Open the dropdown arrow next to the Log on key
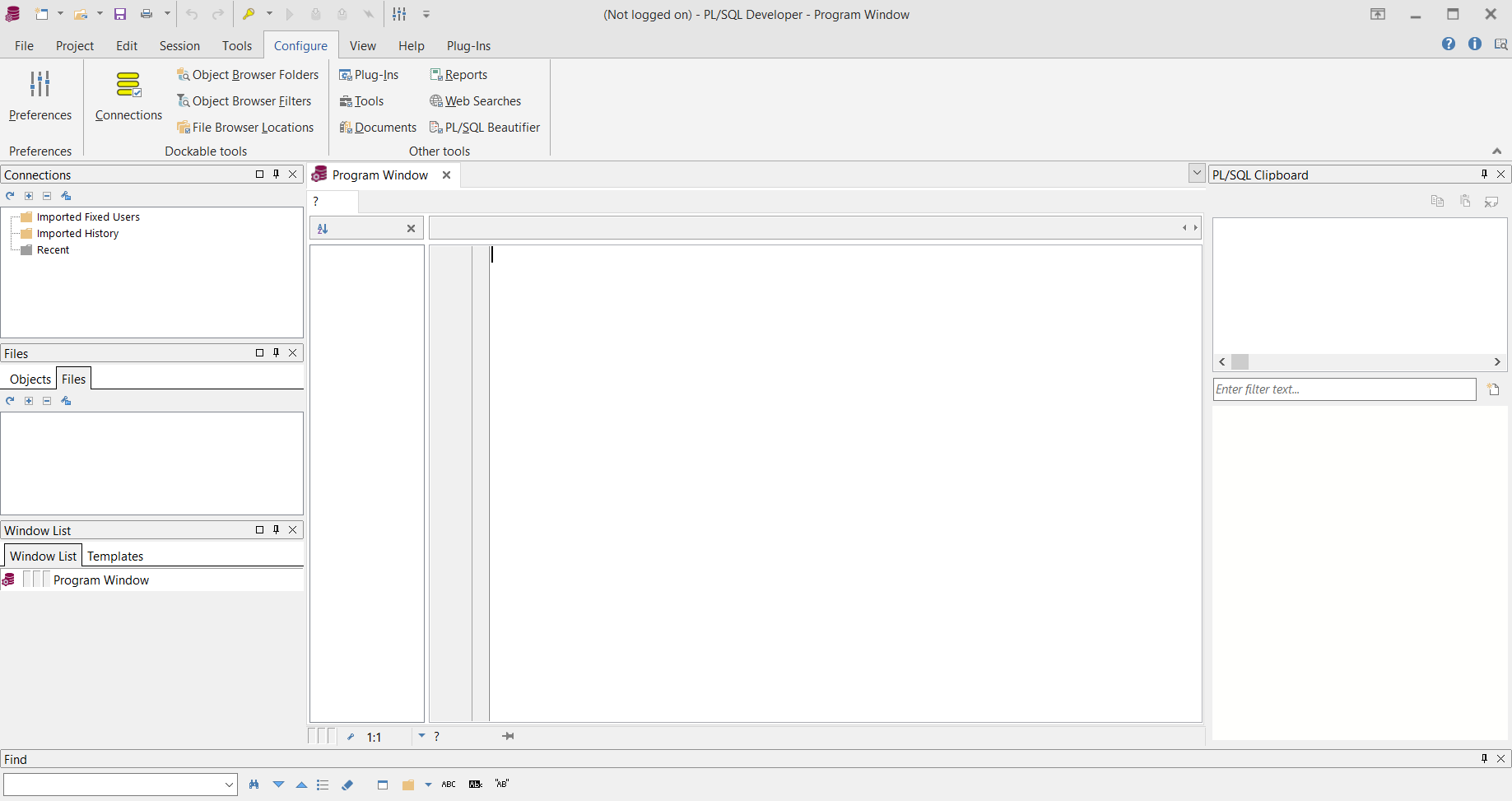 point(269,14)
